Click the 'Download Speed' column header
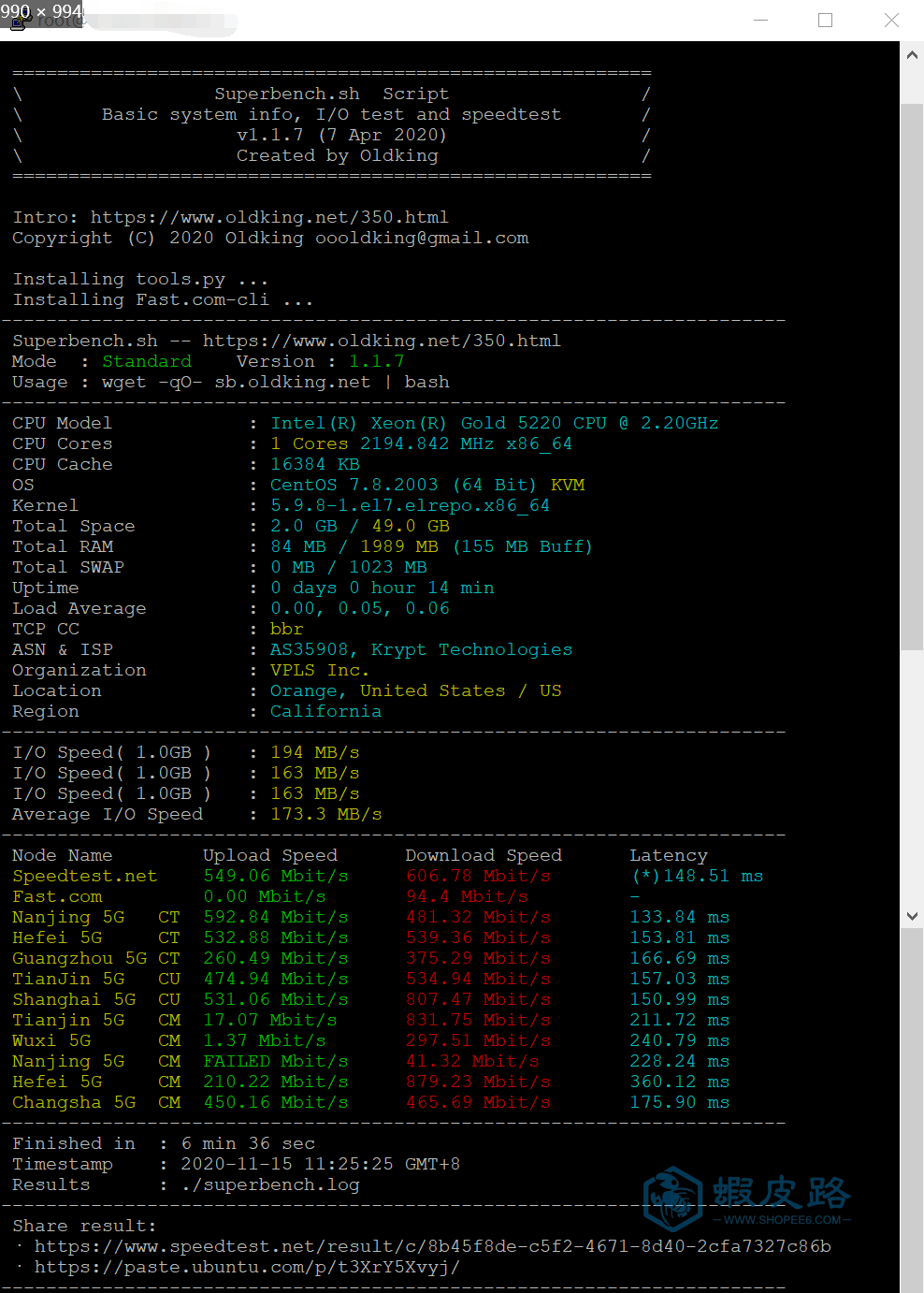The height and width of the screenshot is (1293, 924). [x=484, y=855]
